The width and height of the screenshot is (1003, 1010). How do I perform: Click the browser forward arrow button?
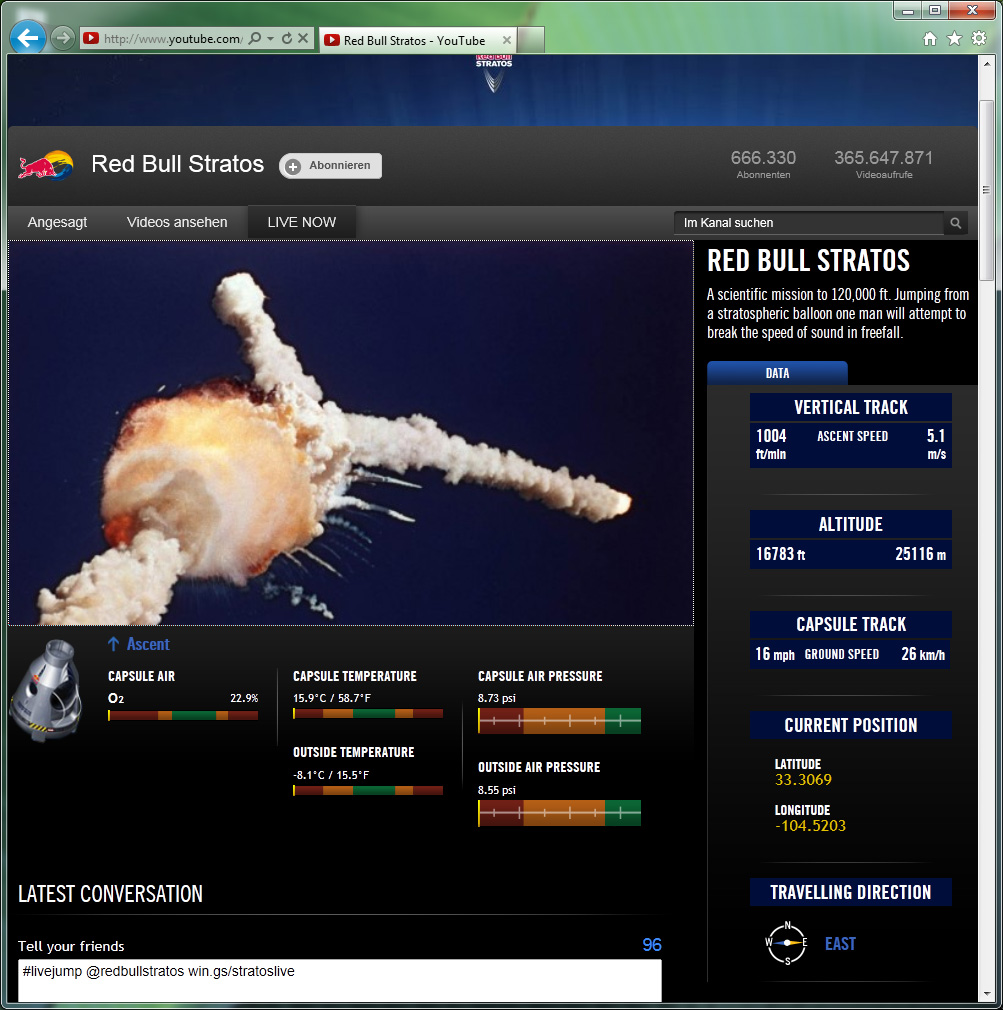[x=62, y=39]
